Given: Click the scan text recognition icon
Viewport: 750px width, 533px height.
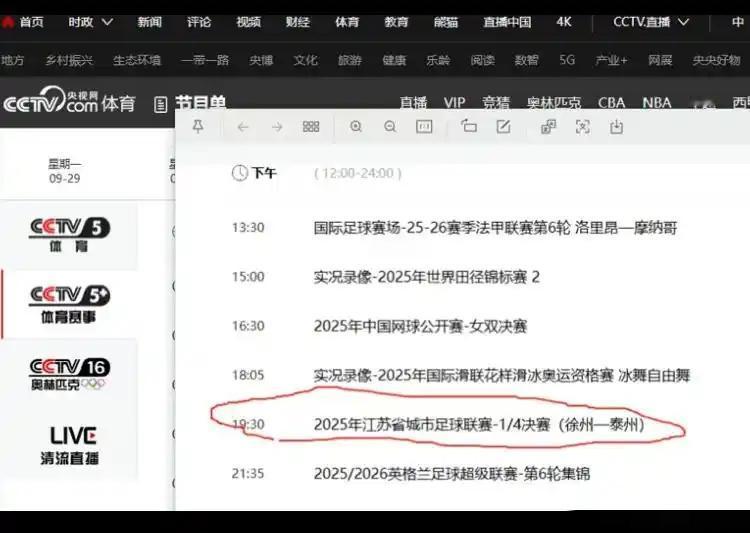Looking at the screenshot, I should pos(583,127).
